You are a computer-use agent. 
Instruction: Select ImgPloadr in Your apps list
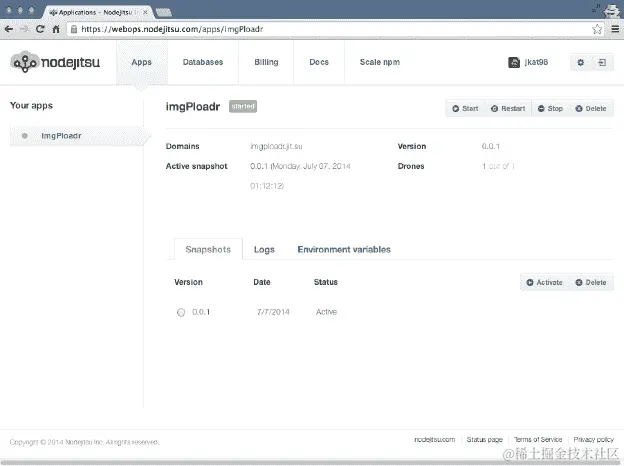pos(80,136)
